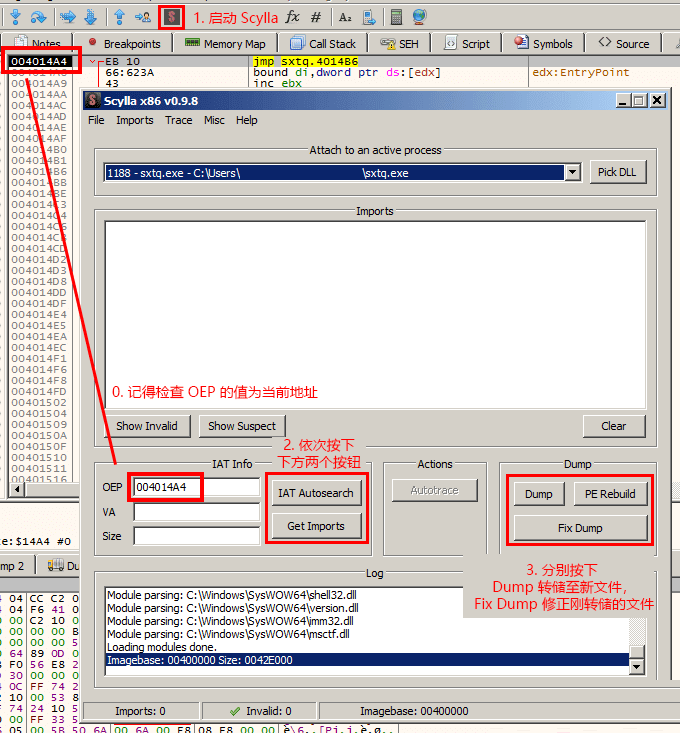Select address 004014FD in the disassembly
This screenshot has height=733, width=680.
(x=39, y=391)
